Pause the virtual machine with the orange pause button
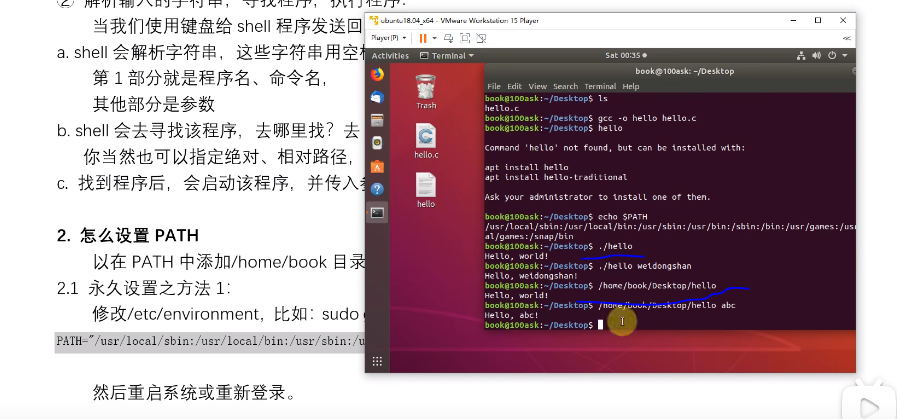 pos(423,38)
